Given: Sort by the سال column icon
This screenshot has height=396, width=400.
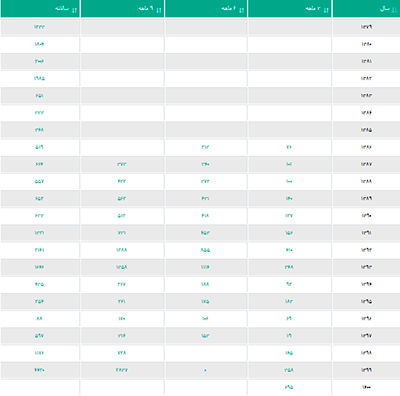Looking at the screenshot, I should (395, 9).
